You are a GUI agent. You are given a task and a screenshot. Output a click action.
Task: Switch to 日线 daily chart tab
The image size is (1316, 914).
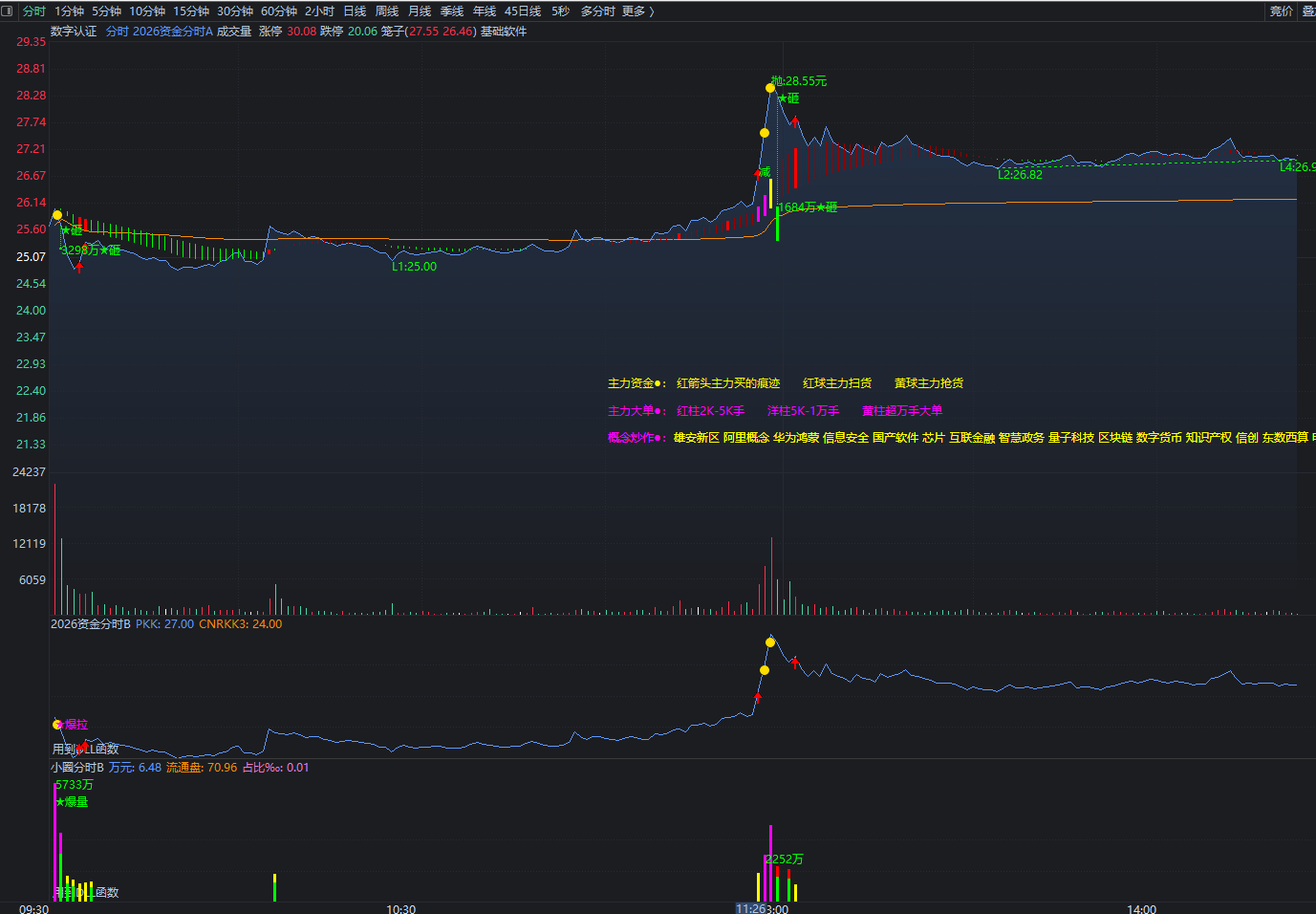(x=355, y=11)
